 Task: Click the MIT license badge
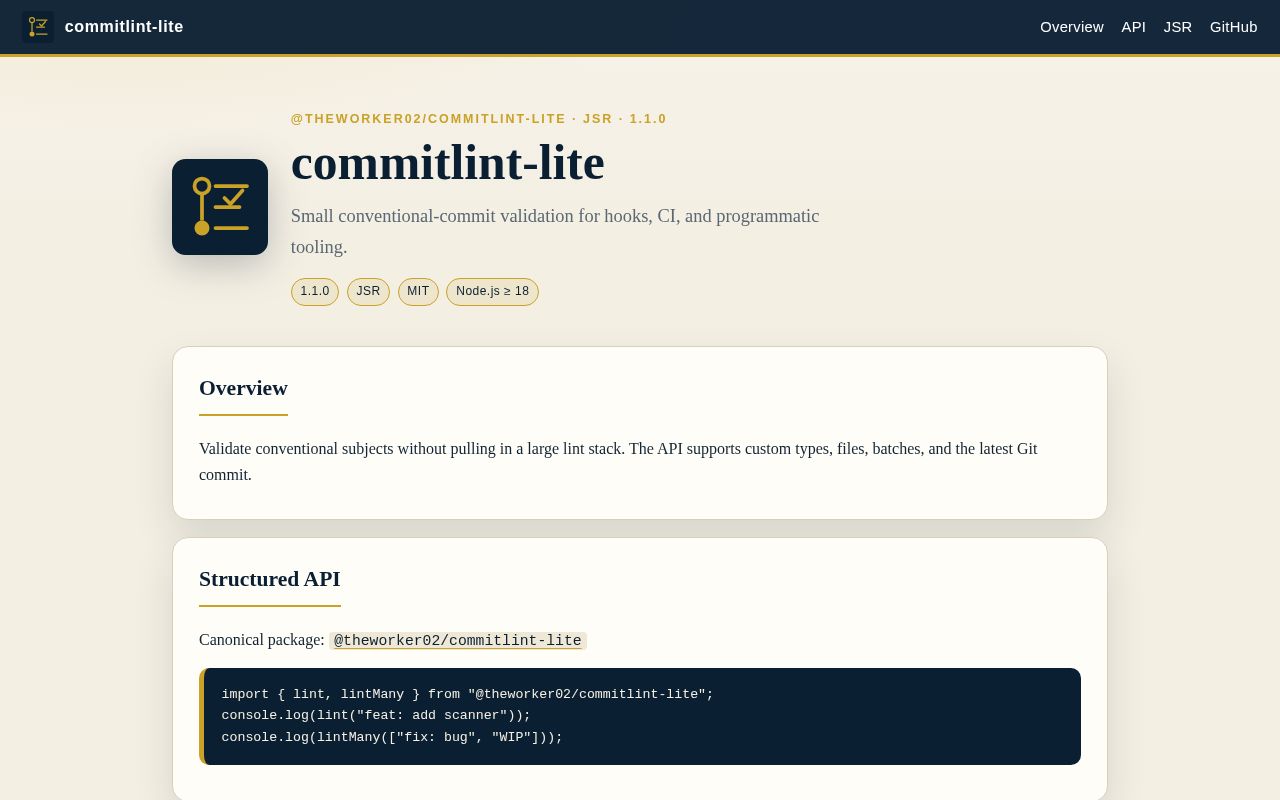[x=418, y=292]
